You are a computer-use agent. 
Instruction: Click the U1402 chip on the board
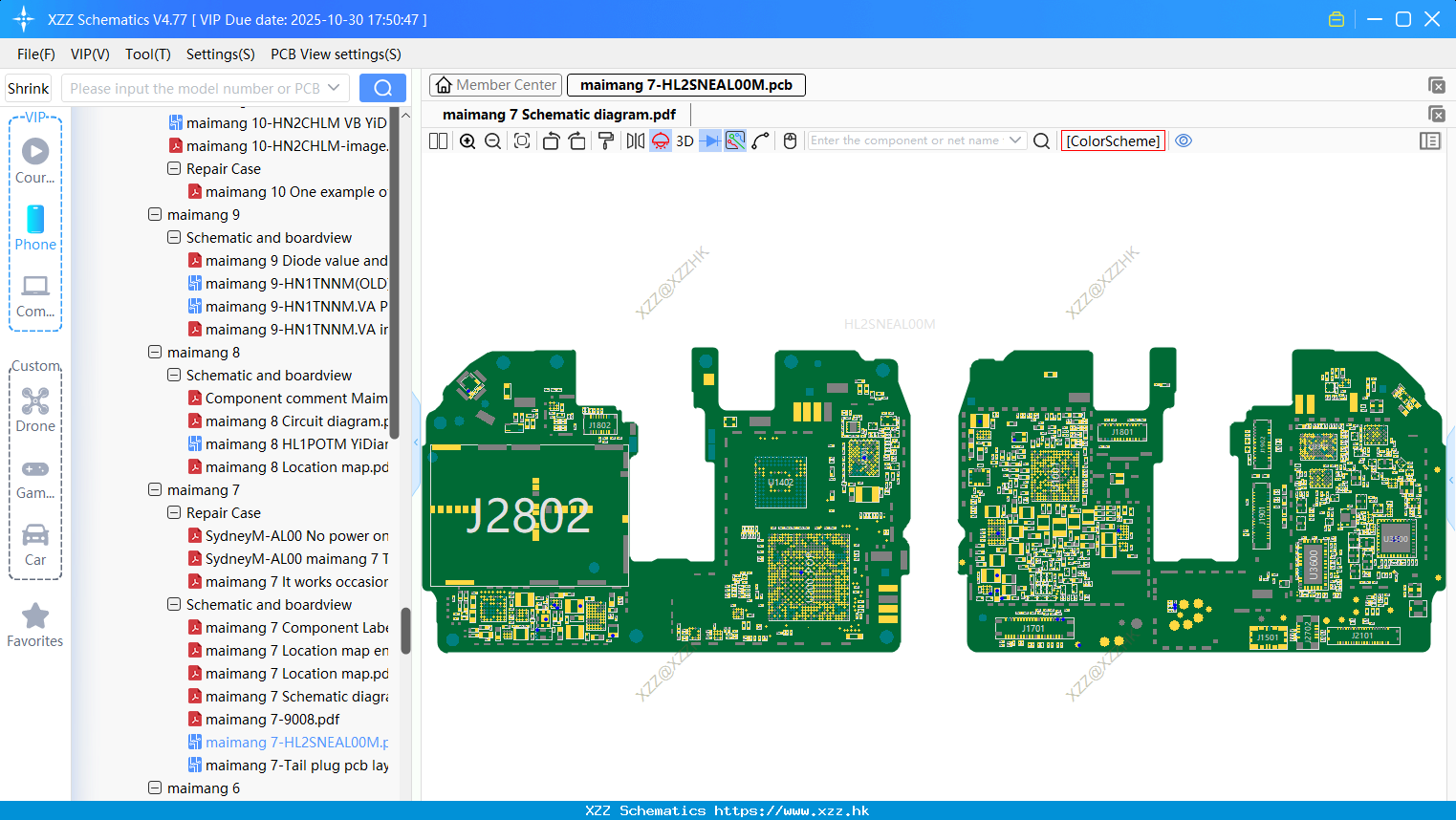tap(781, 483)
